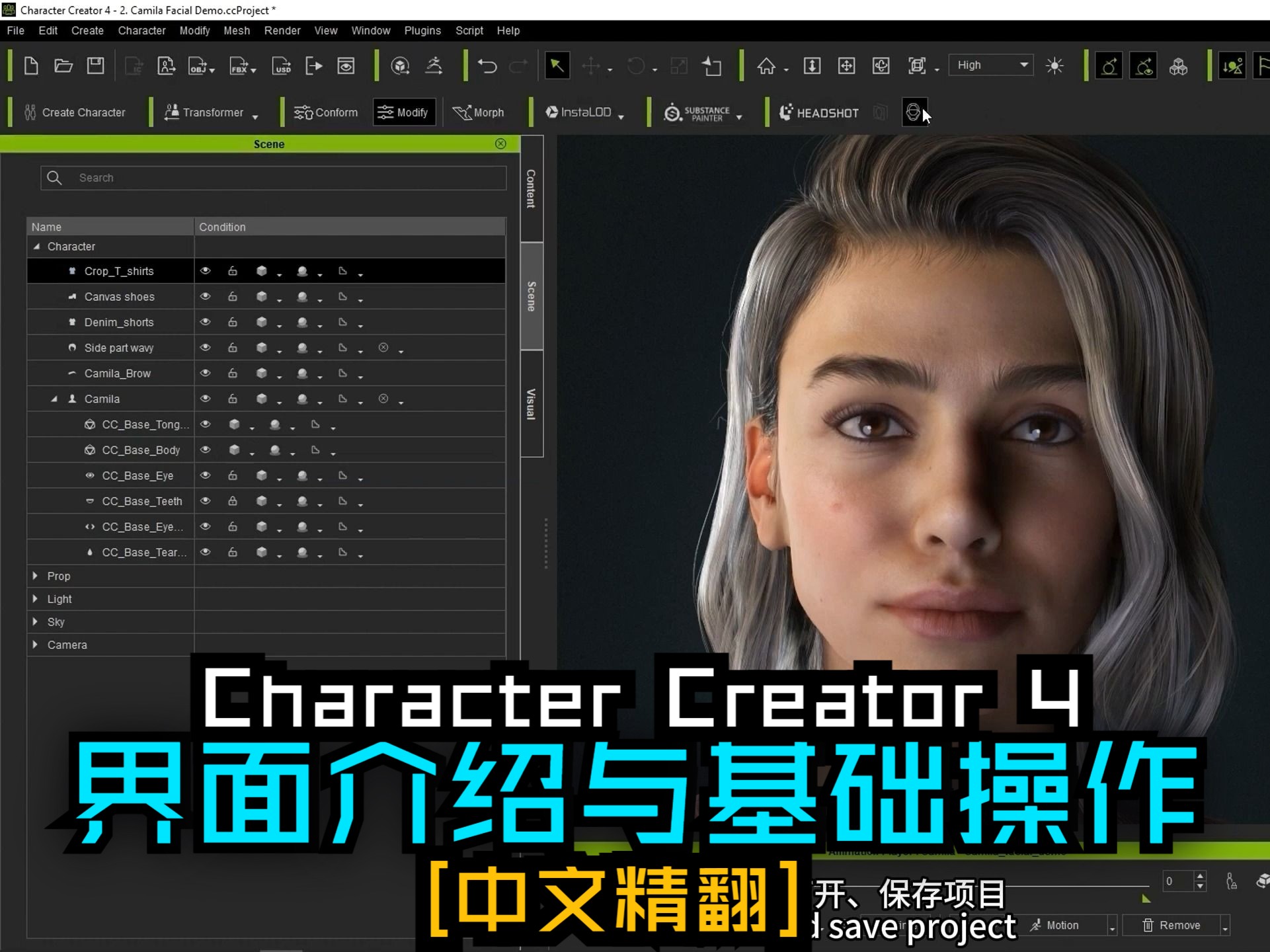Click the Export FBX icon
This screenshot has width=1270, height=952.
point(239,65)
